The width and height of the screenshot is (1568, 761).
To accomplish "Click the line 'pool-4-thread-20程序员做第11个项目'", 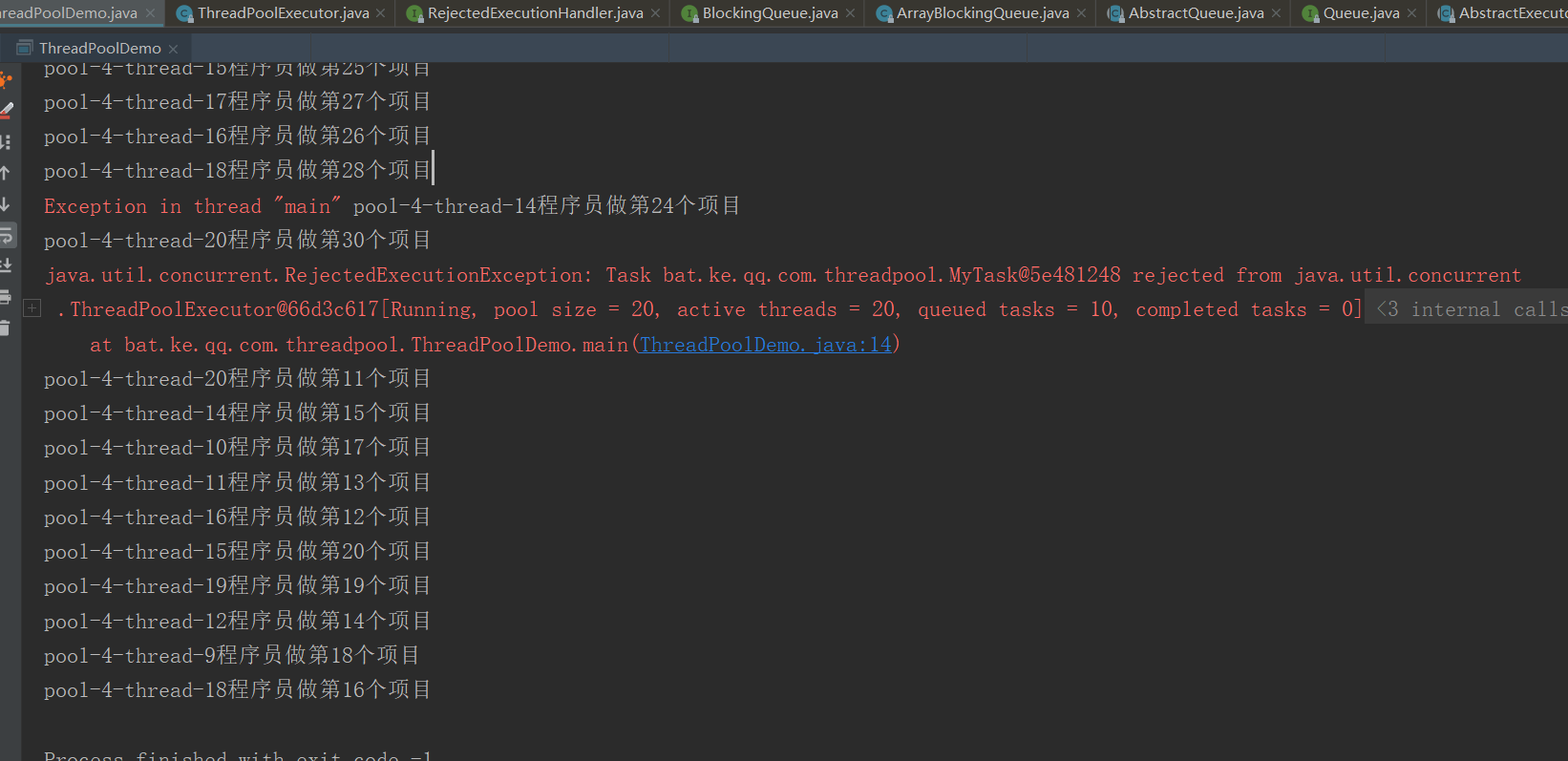I will tap(237, 379).
